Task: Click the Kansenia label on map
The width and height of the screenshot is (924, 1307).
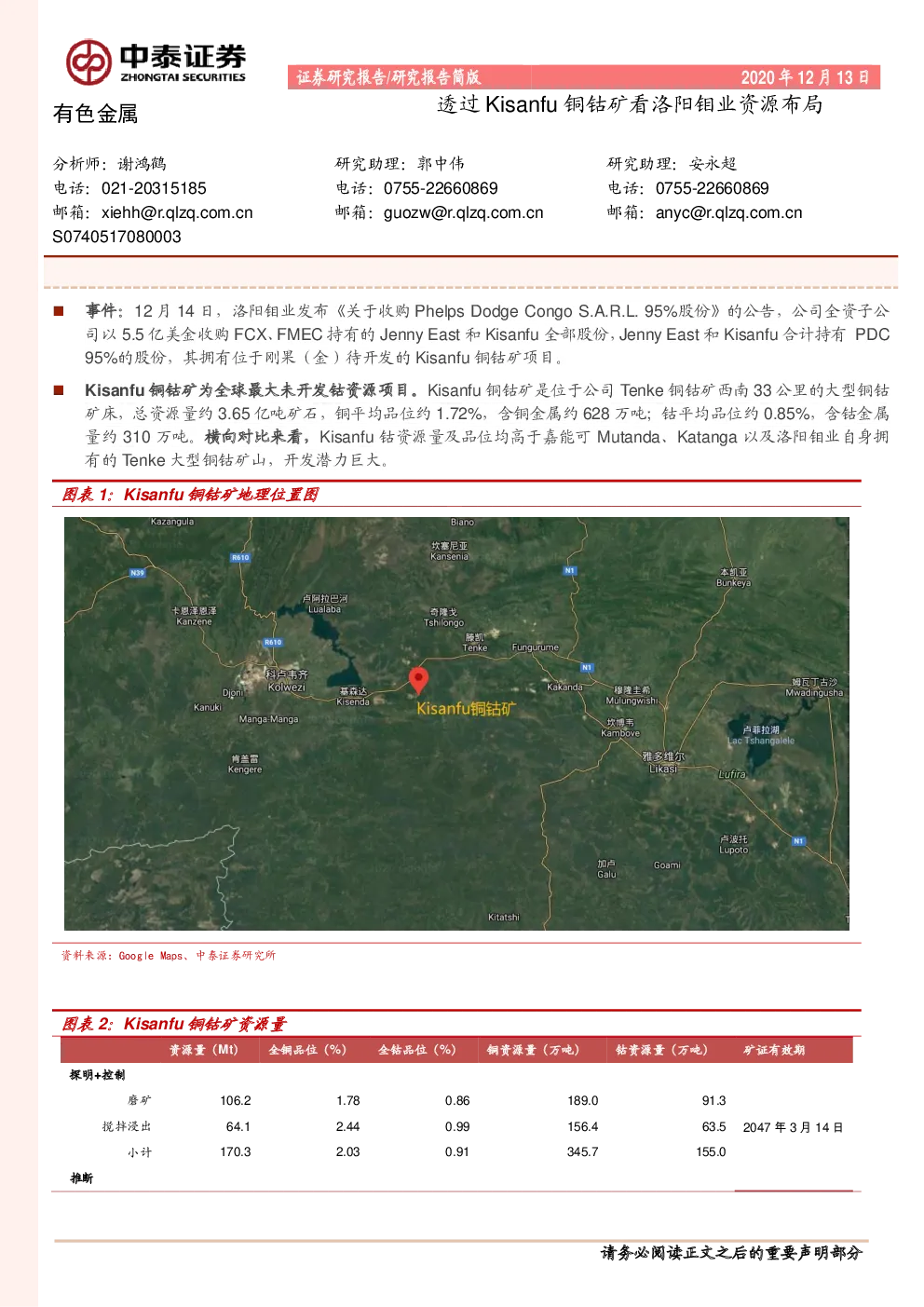Action: (449, 551)
